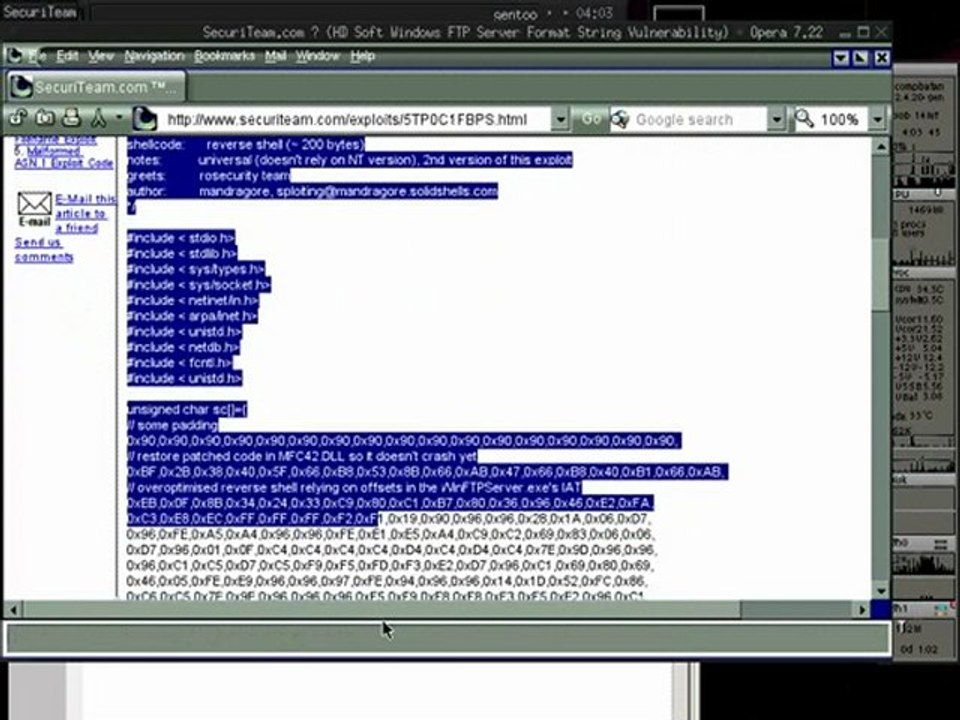
Task: Open the Edit menu
Action: tap(67, 56)
